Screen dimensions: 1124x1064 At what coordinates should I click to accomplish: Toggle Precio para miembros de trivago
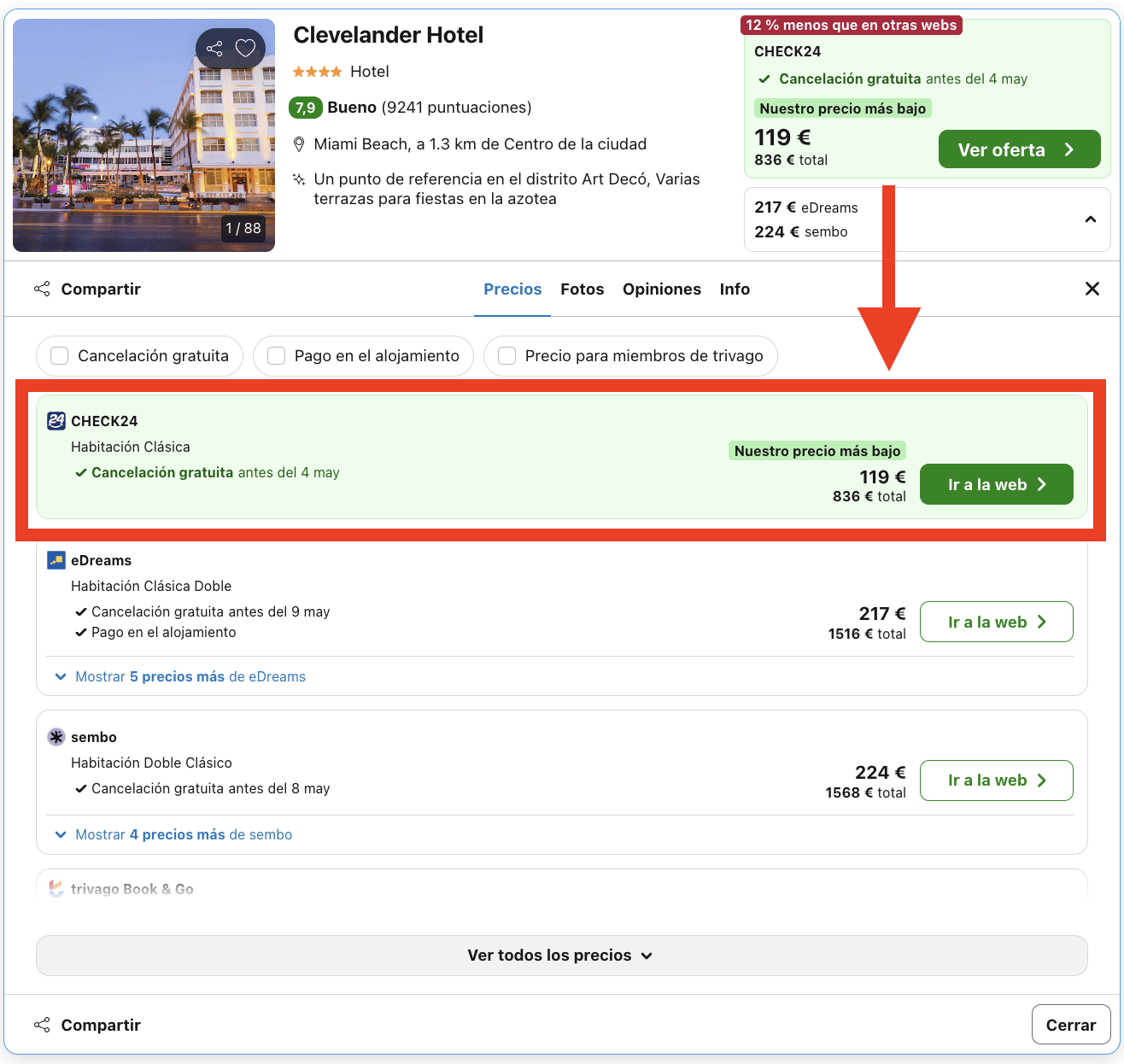pos(506,356)
